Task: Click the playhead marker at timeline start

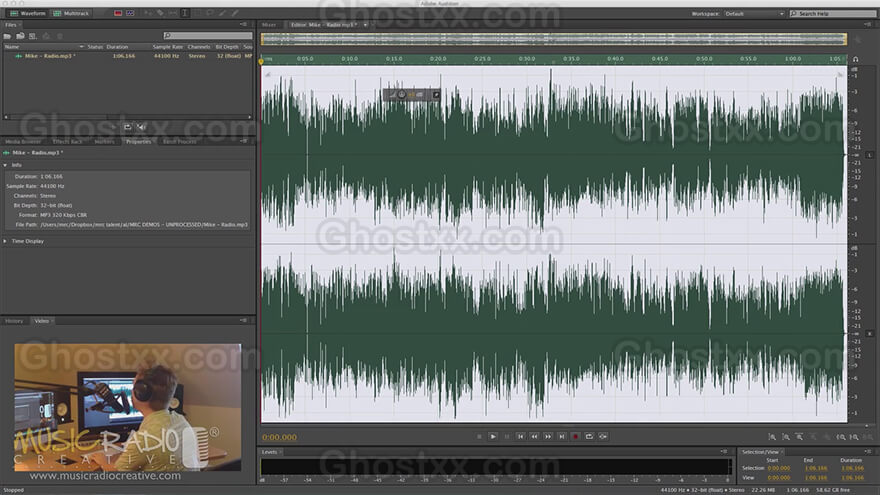Action: (261, 61)
